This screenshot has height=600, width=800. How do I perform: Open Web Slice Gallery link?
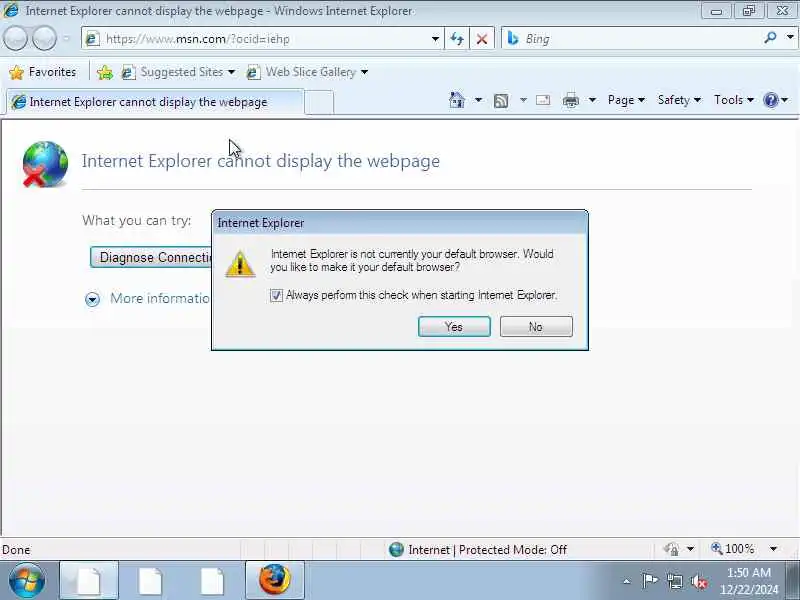[307, 72]
